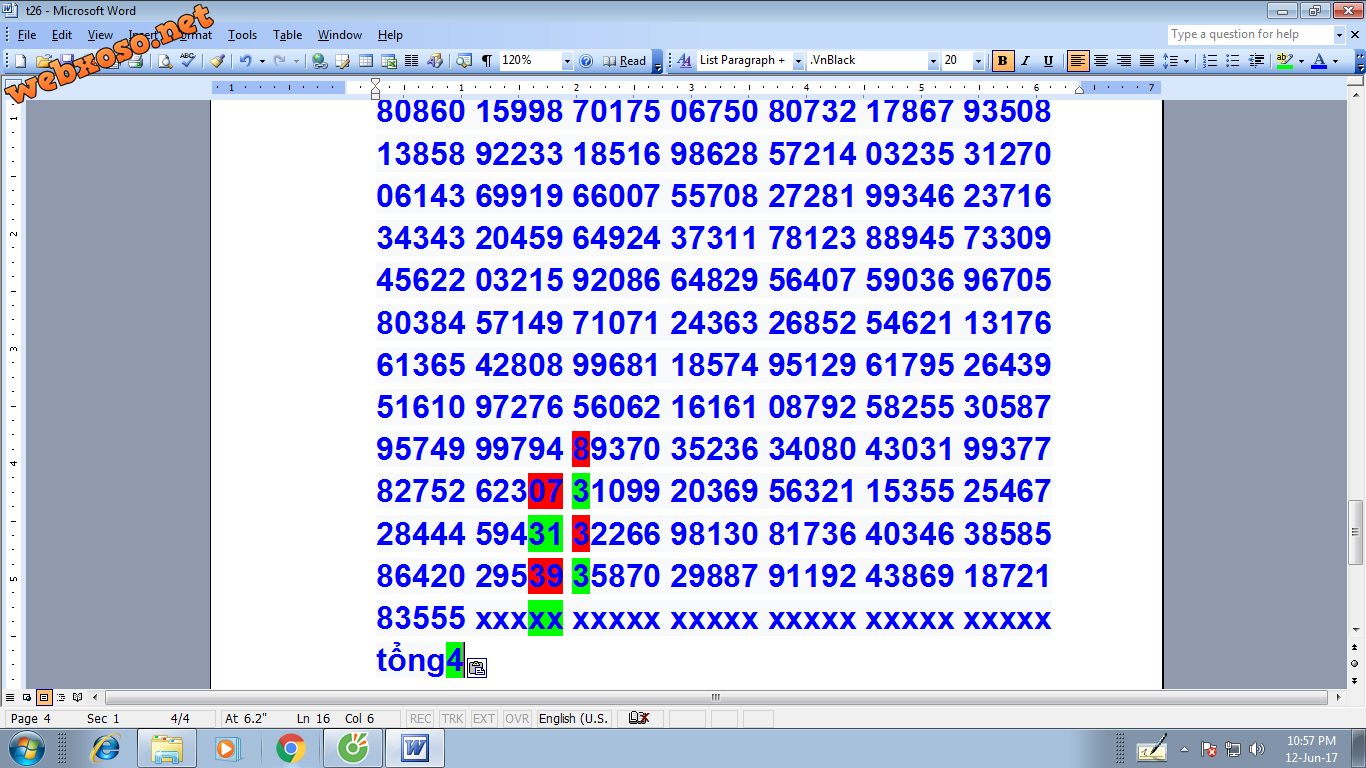Click in the Type a question for help box
Screen dimensions: 1366x768
click(1250, 34)
